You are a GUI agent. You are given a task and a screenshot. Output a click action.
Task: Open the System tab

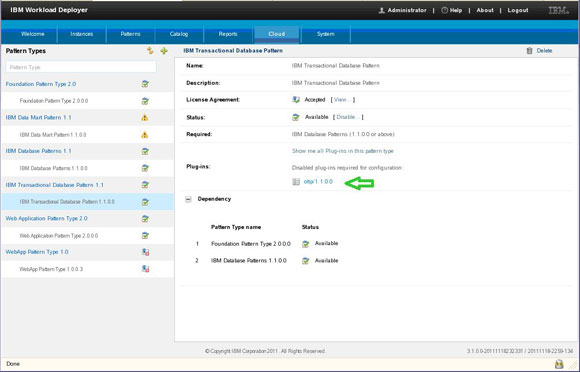326,34
